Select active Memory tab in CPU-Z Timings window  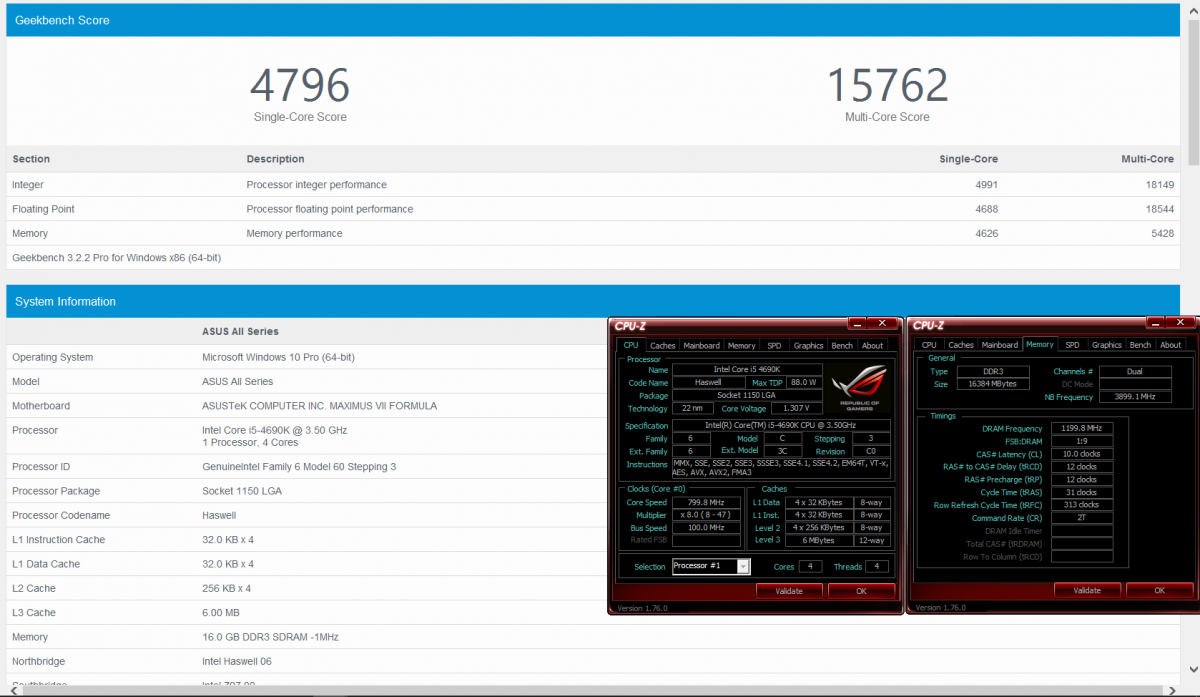pyautogui.click(x=1040, y=344)
